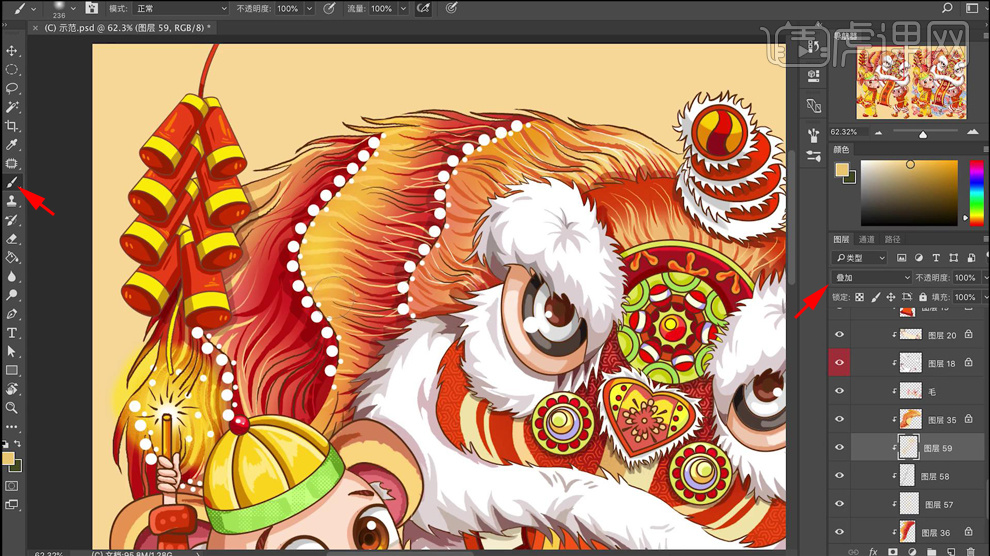This screenshot has height=556, width=990.
Task: Select the Brush tool in toolbar
Action: coord(11,182)
